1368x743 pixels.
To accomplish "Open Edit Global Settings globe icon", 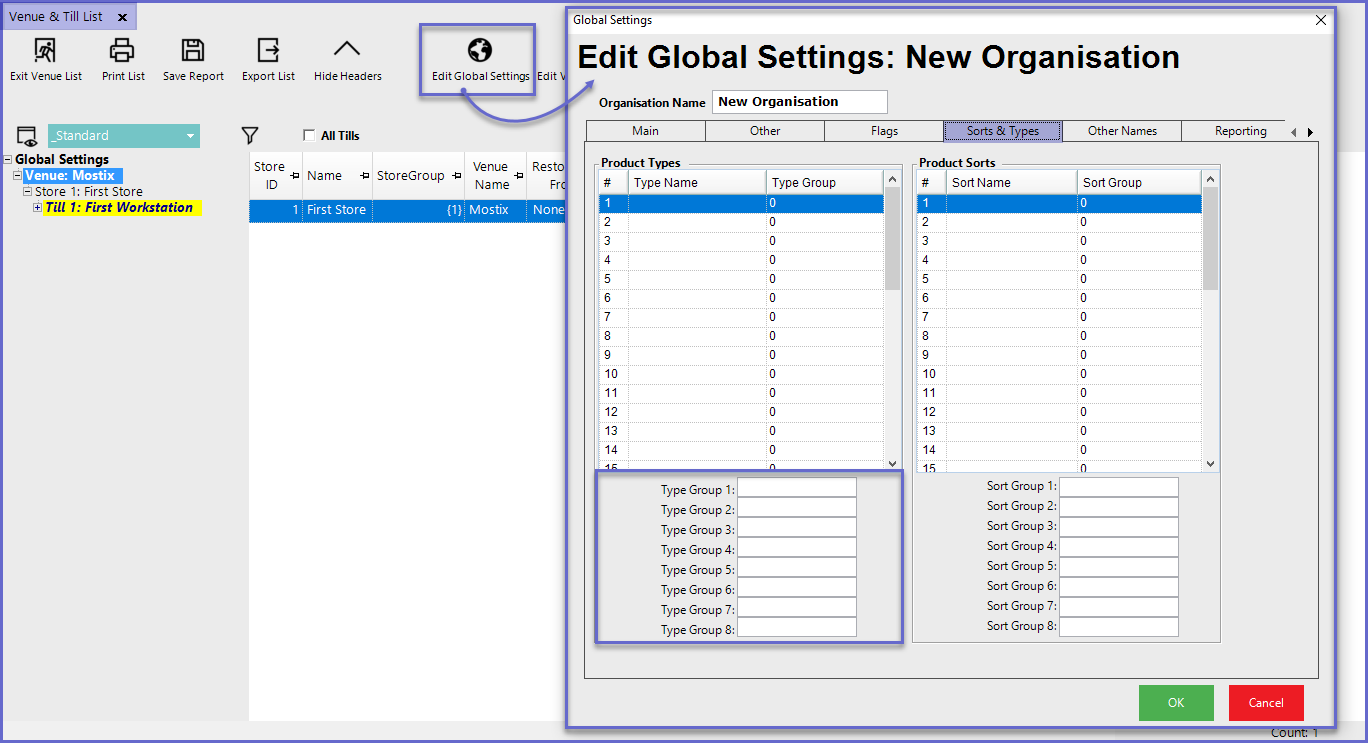I will (x=480, y=52).
